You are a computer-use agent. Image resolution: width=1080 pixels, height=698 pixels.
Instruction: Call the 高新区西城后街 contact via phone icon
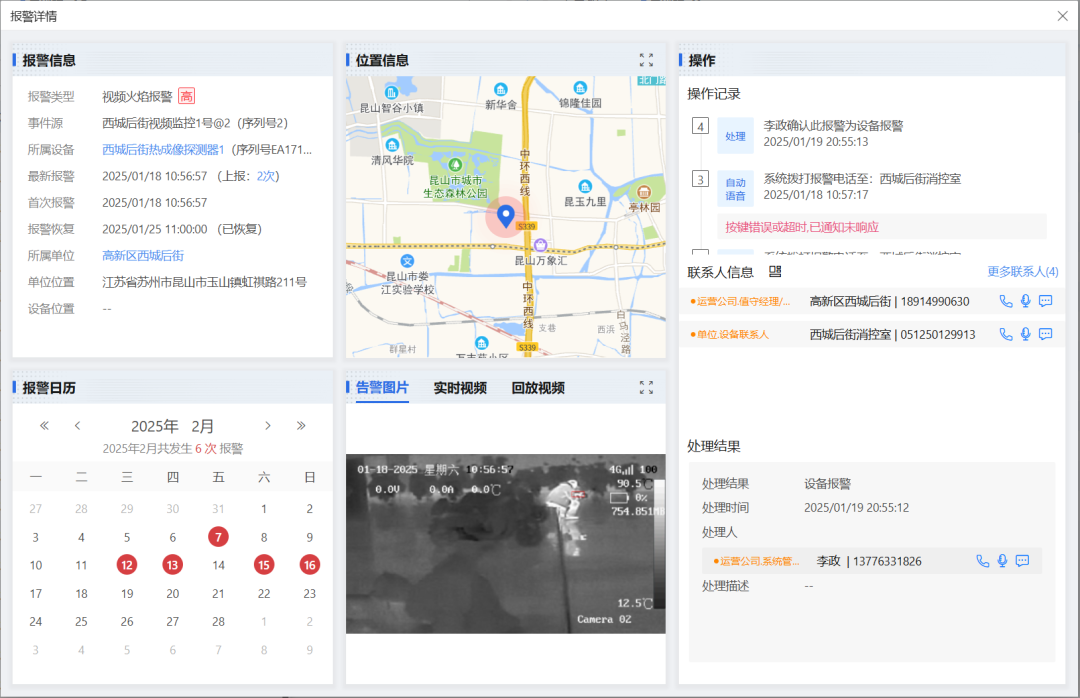[x=1006, y=301]
